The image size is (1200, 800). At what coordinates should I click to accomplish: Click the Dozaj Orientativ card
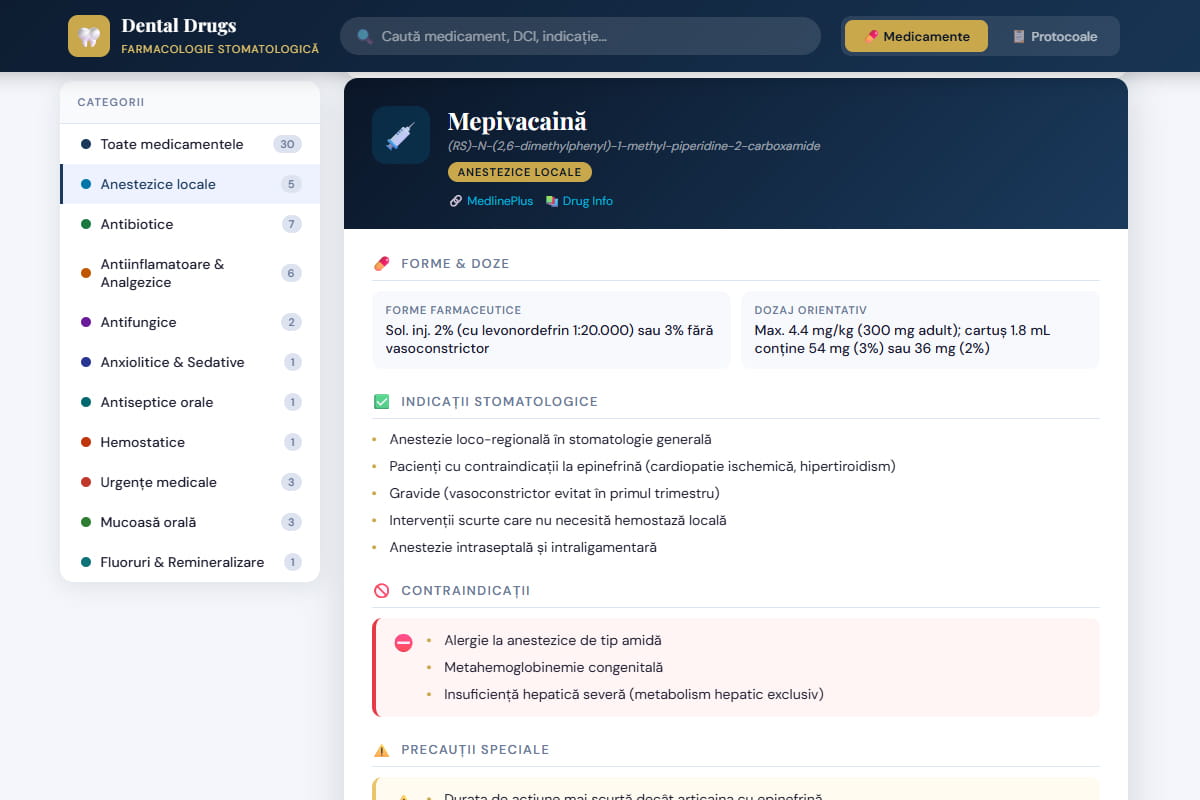click(x=920, y=330)
